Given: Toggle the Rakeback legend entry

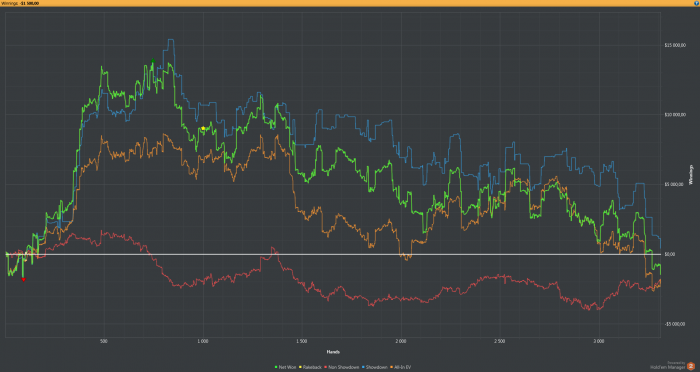Looking at the screenshot, I should pyautogui.click(x=310, y=367).
